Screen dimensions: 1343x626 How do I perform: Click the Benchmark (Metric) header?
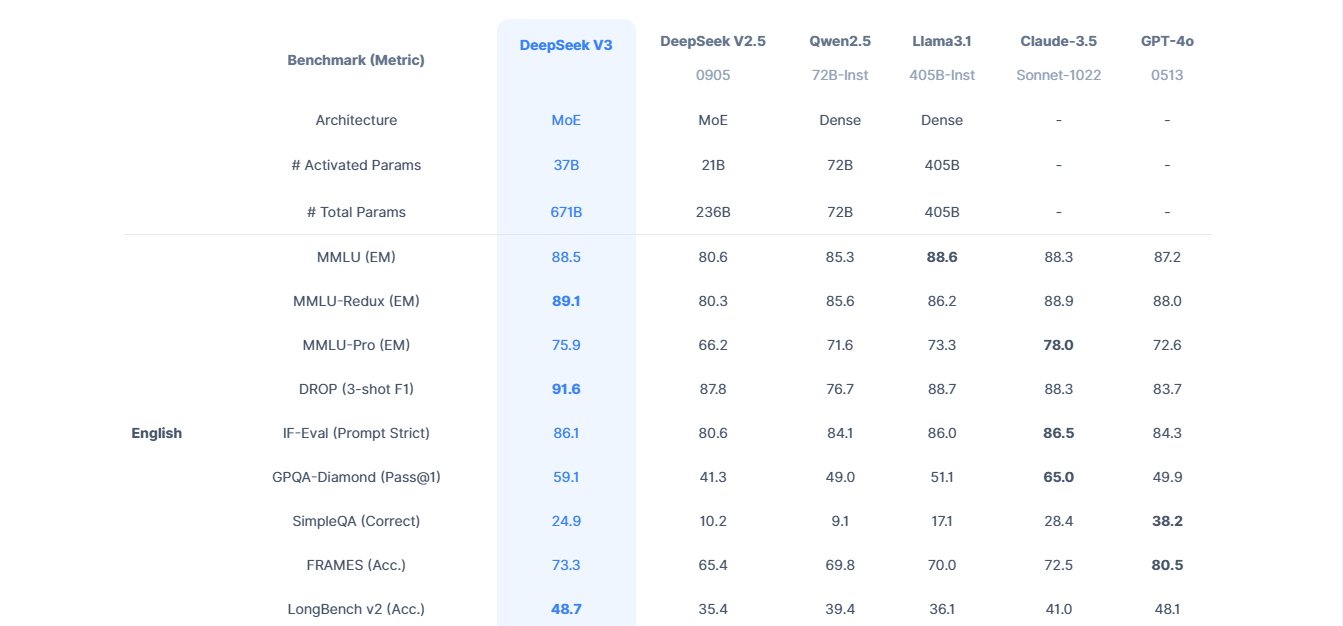click(x=356, y=60)
